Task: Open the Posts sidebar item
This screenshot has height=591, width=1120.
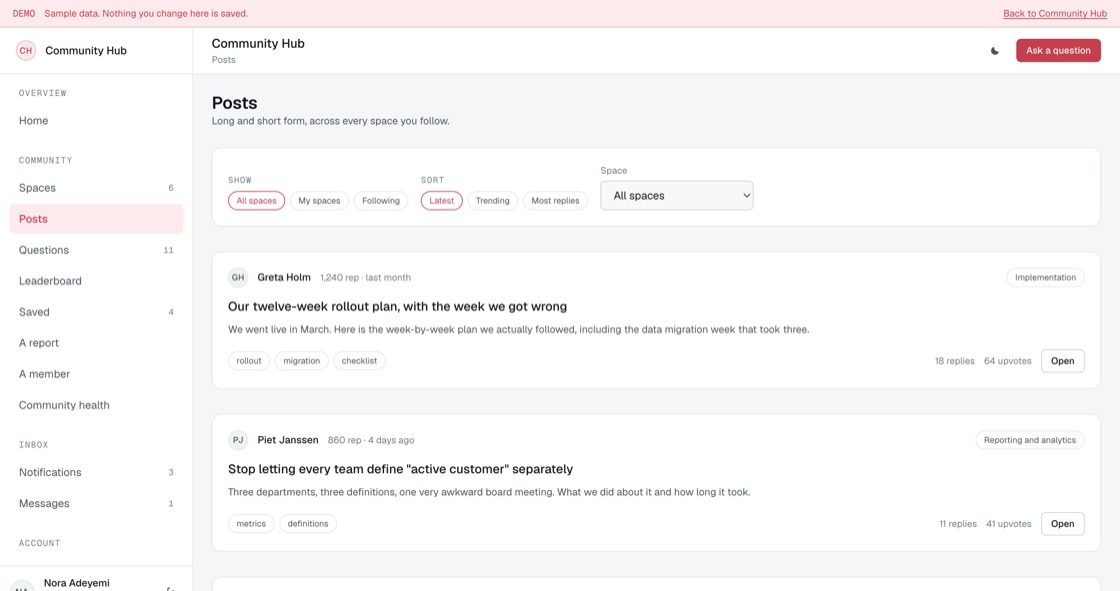Action: click(x=96, y=219)
